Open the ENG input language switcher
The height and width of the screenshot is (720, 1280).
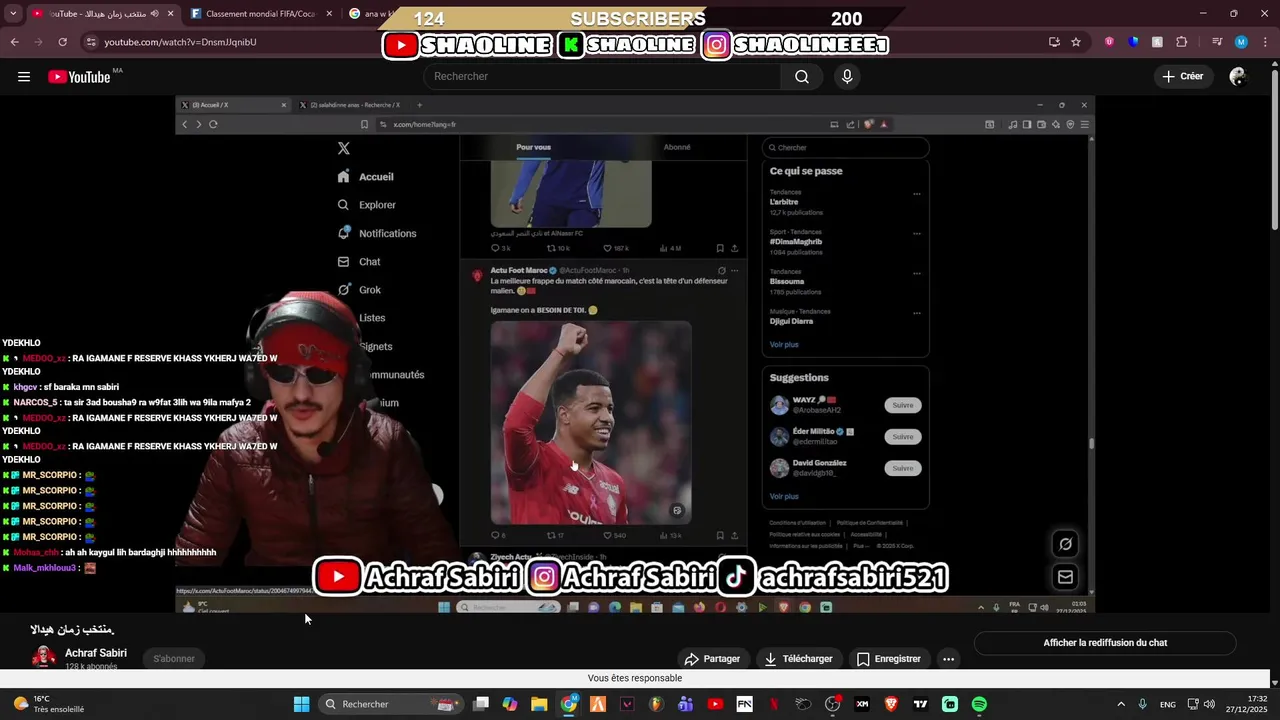click(1168, 704)
